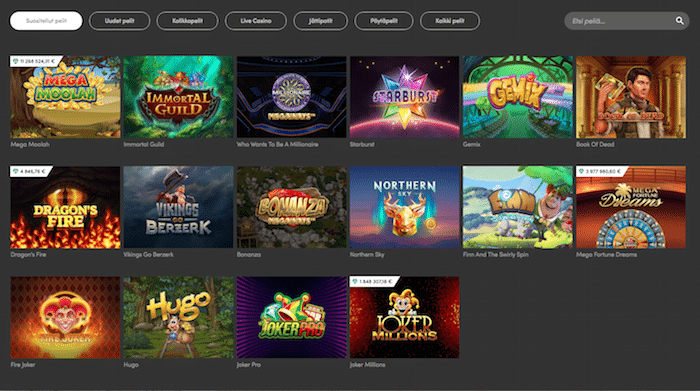This screenshot has height=391, width=700.
Task: Click the Joker Millions jackpot badge
Action: 373,282
